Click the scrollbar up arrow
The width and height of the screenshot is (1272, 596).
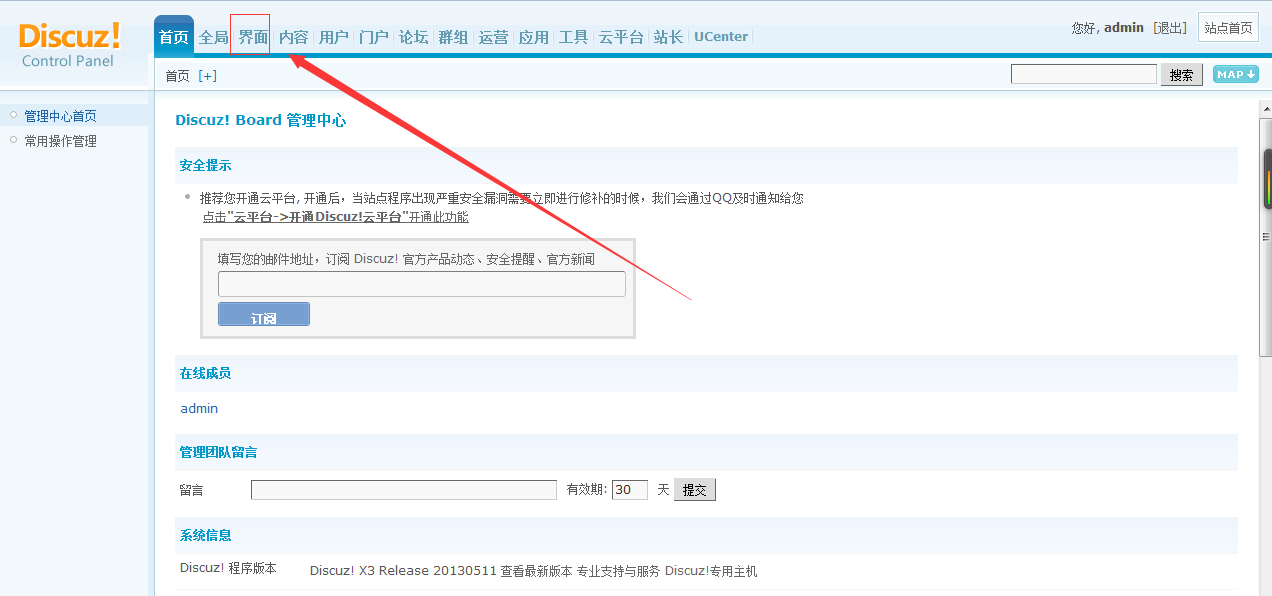(1266, 109)
